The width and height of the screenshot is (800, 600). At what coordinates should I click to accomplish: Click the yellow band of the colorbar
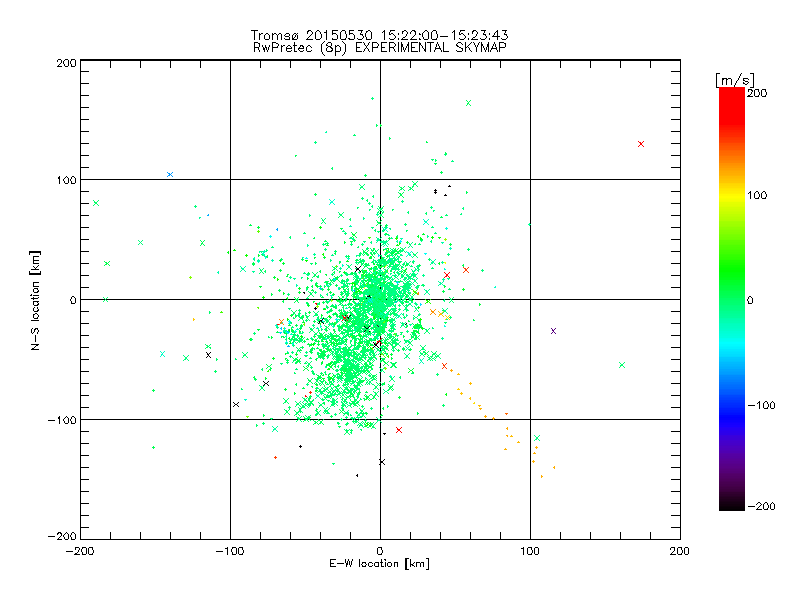[x=732, y=195]
